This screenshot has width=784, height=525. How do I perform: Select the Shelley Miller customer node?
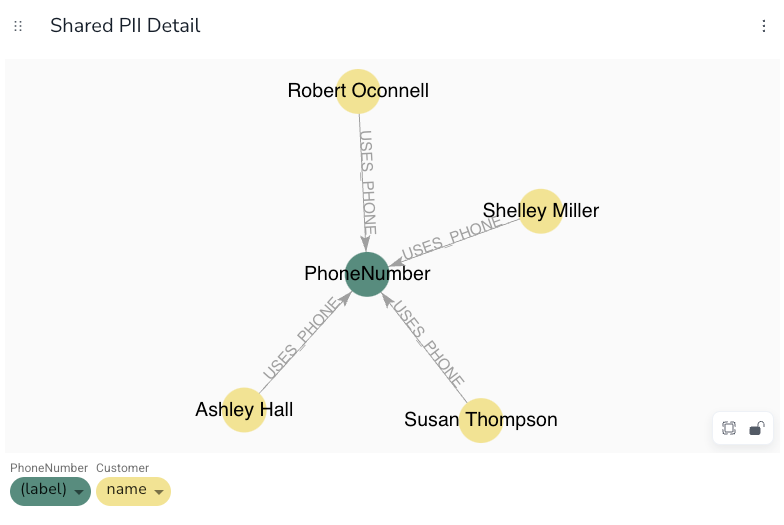click(x=540, y=211)
